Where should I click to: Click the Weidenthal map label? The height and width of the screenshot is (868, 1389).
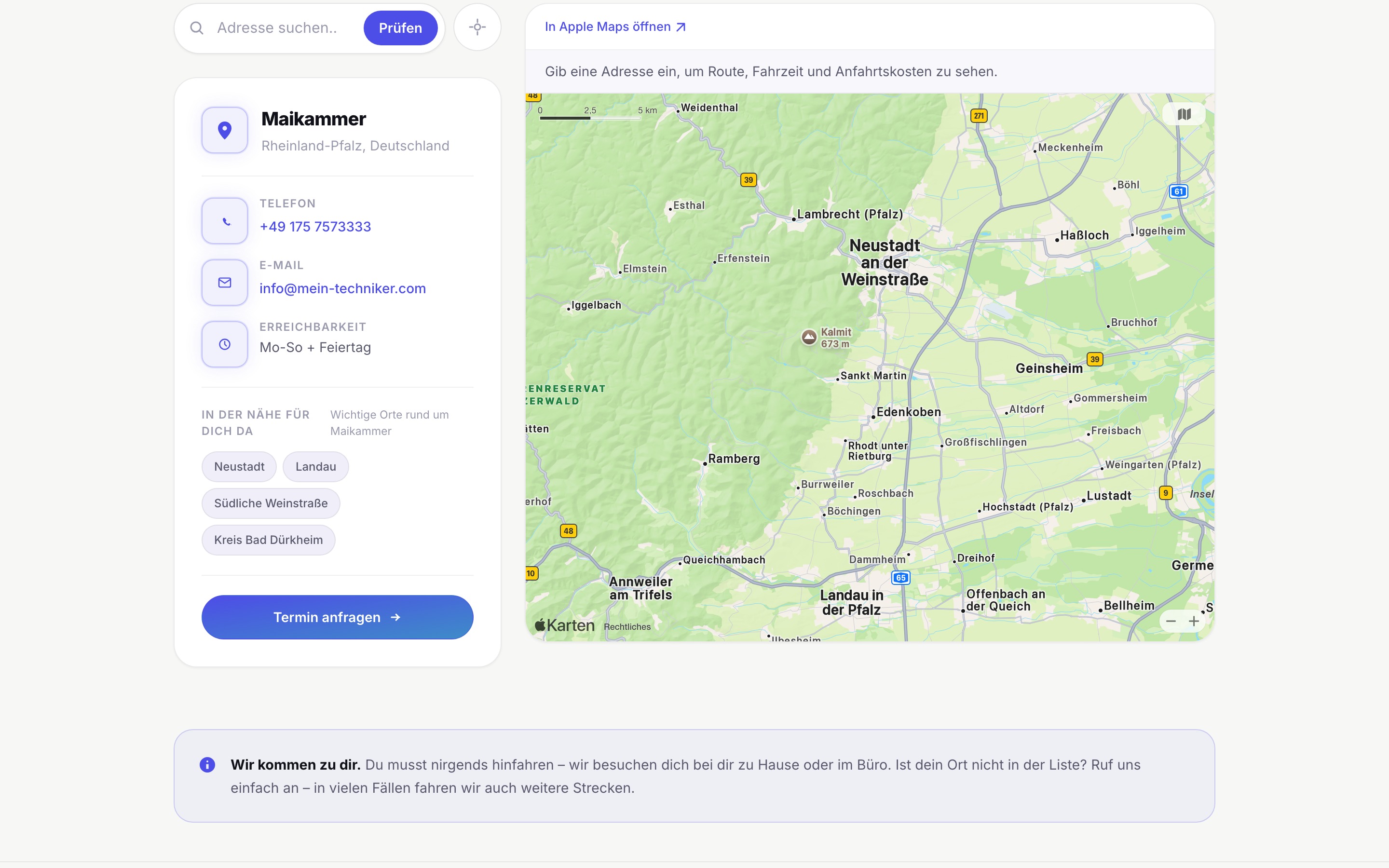[x=709, y=108]
